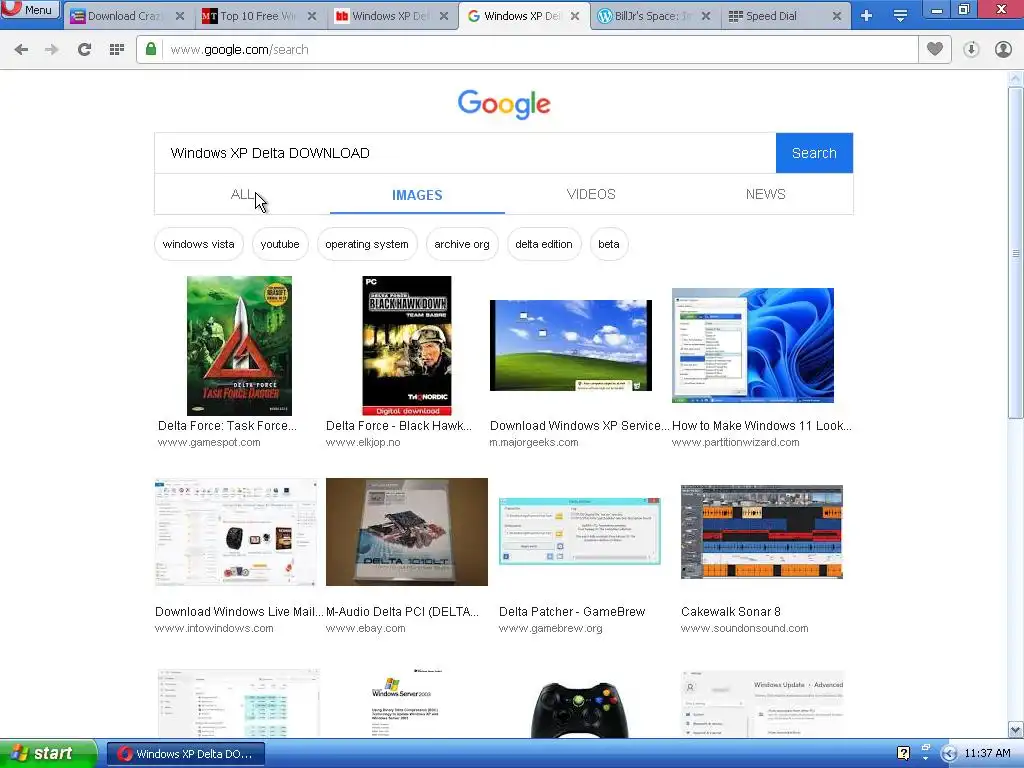Open the downloads icon
This screenshot has height=768, width=1024.
(x=971, y=50)
